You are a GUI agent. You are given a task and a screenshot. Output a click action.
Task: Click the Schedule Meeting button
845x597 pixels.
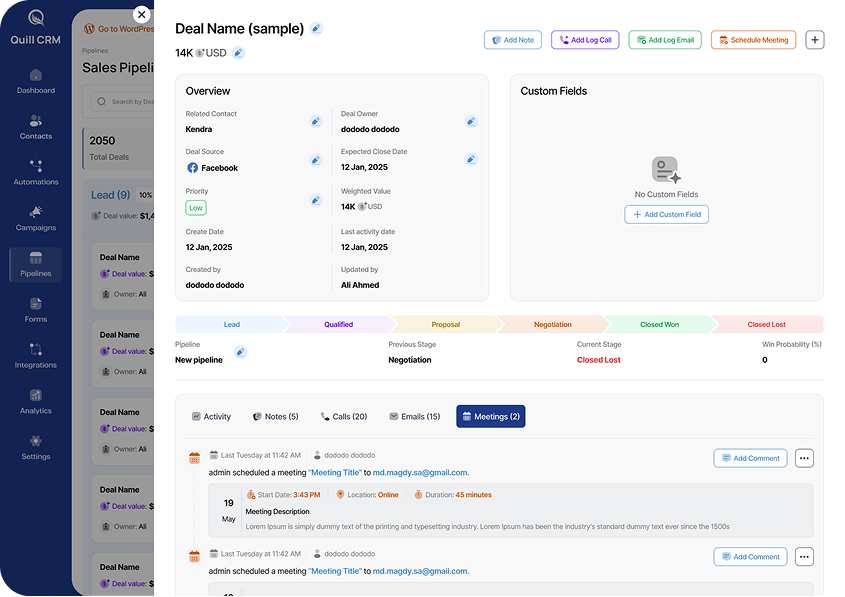click(753, 40)
